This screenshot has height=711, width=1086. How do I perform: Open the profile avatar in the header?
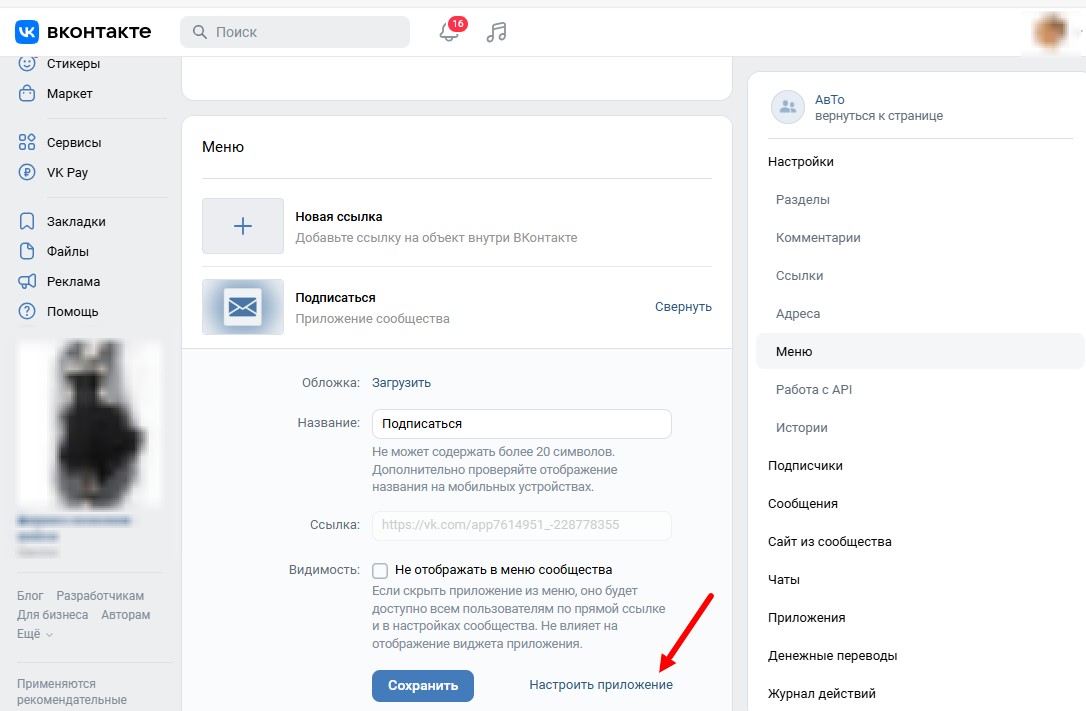pyautogui.click(x=1051, y=32)
